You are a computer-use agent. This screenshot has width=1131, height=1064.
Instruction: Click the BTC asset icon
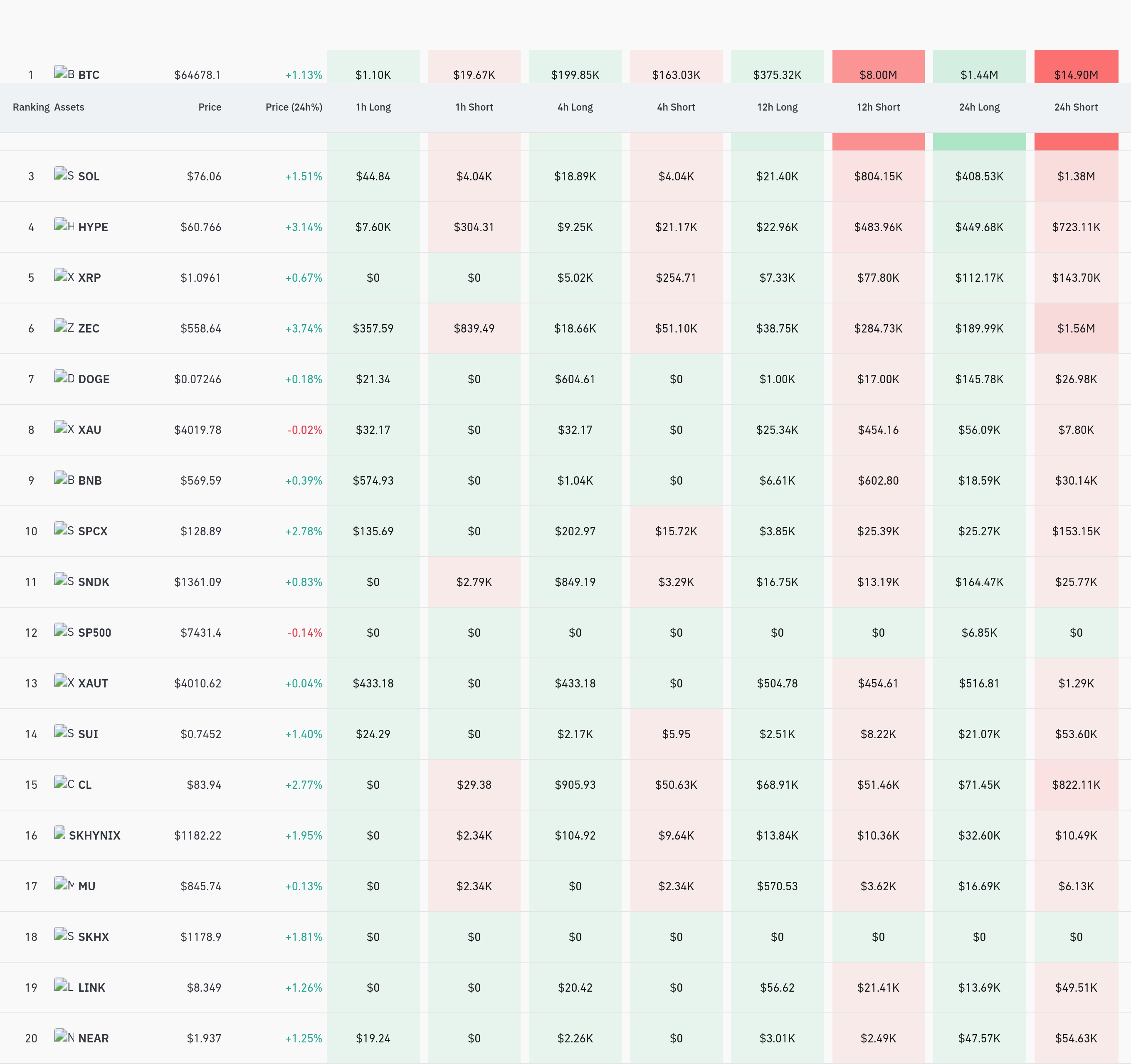(64, 73)
